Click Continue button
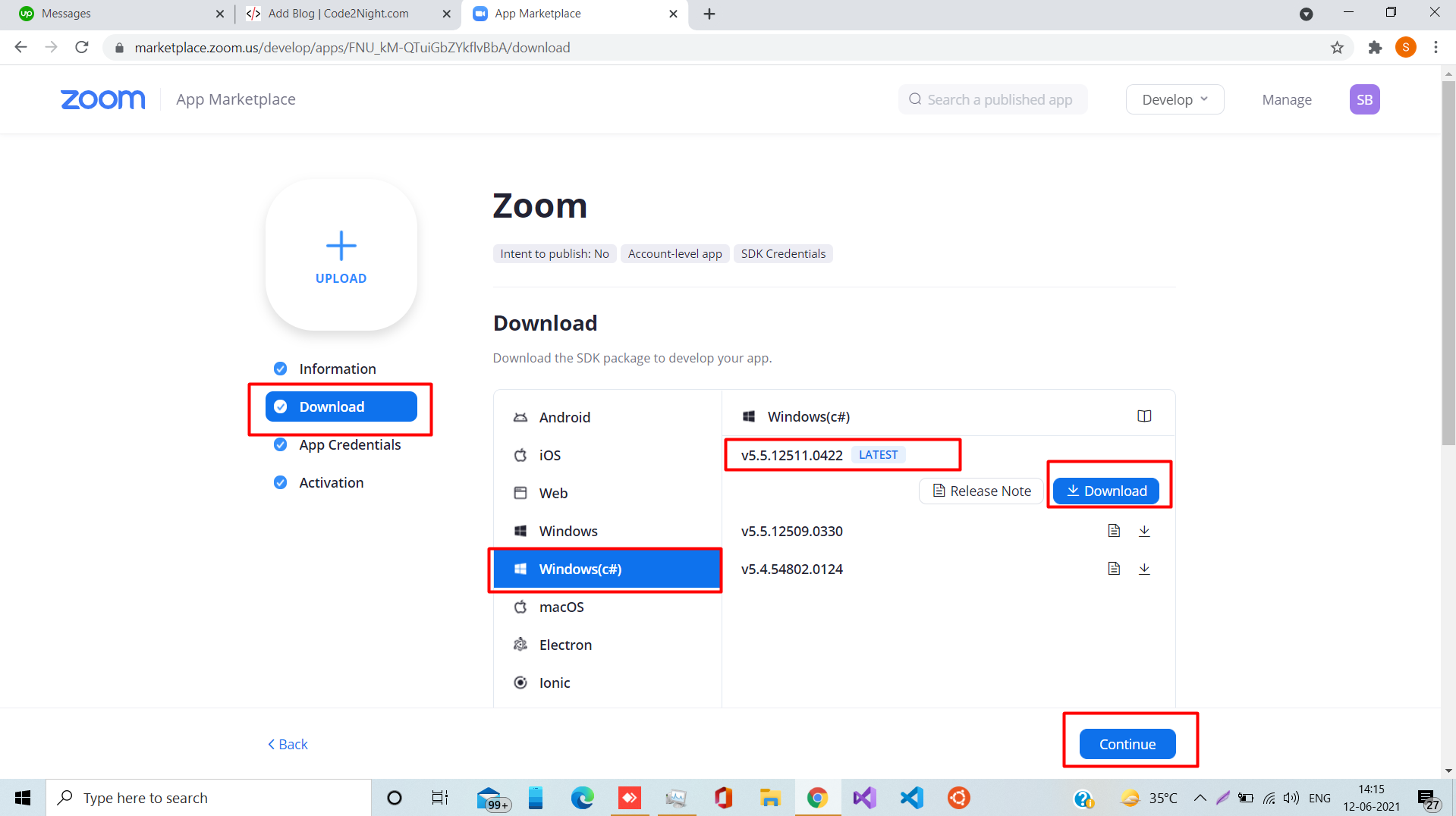Screen dimensions: 1456x816 1127,744
